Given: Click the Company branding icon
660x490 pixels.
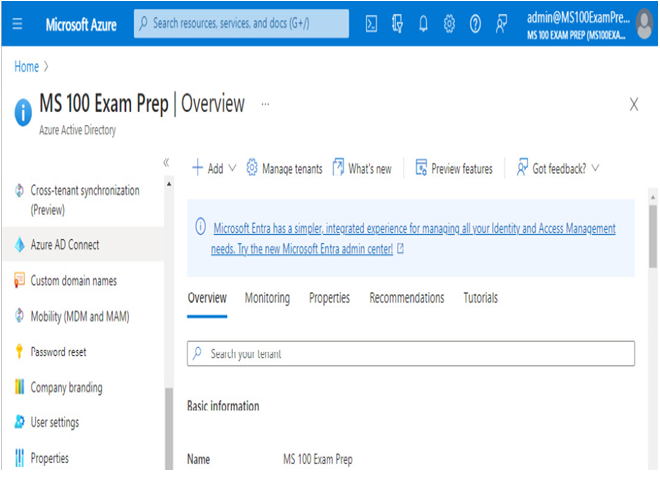Looking at the screenshot, I should click(19, 386).
